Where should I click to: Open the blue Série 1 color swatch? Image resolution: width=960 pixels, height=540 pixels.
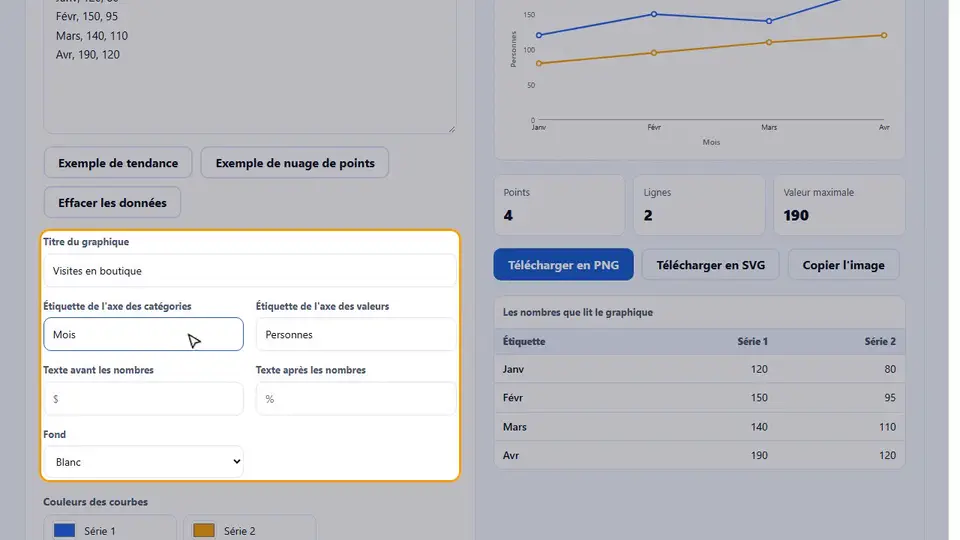(64, 530)
